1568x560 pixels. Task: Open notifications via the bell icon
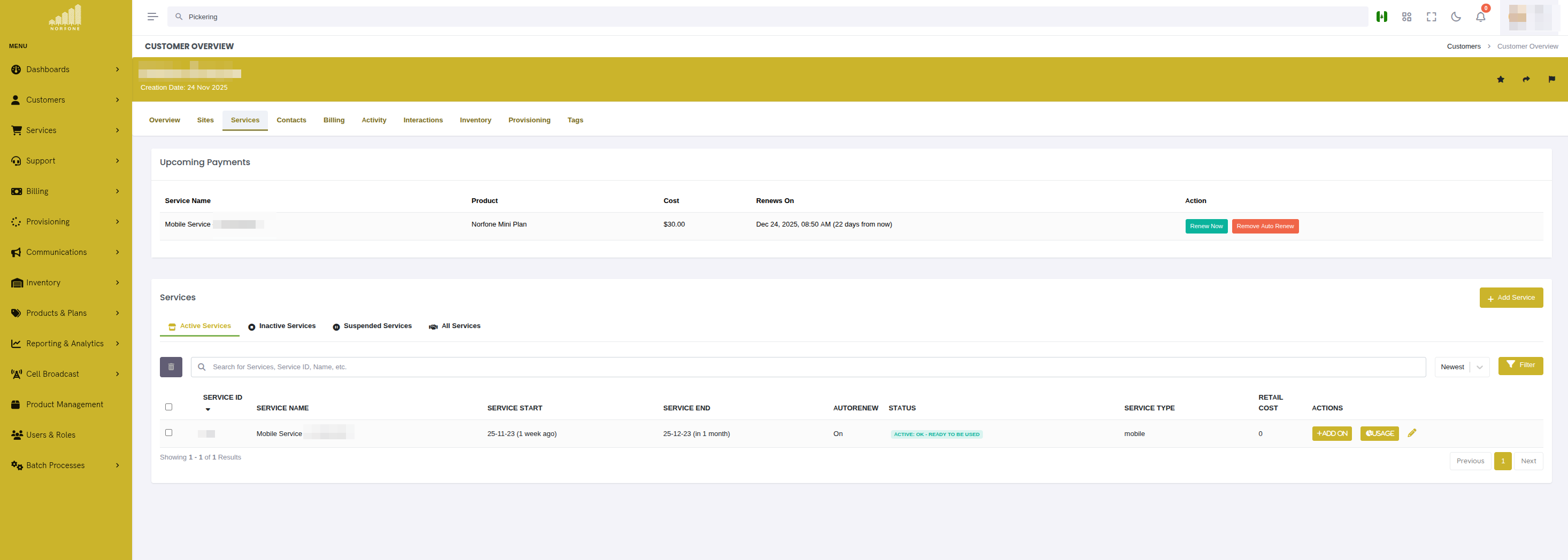point(1480,17)
